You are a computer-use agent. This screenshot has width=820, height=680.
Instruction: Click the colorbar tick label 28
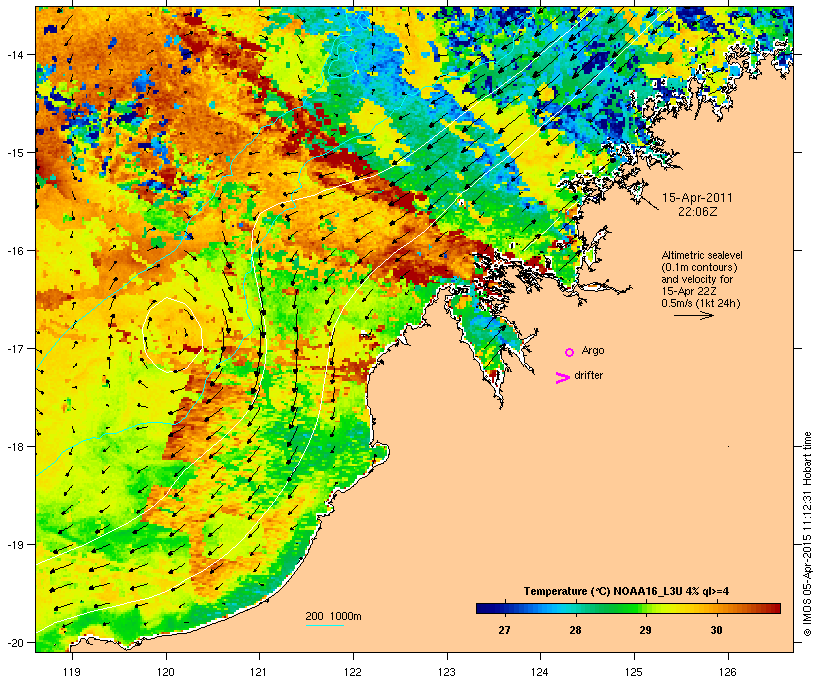click(575, 630)
